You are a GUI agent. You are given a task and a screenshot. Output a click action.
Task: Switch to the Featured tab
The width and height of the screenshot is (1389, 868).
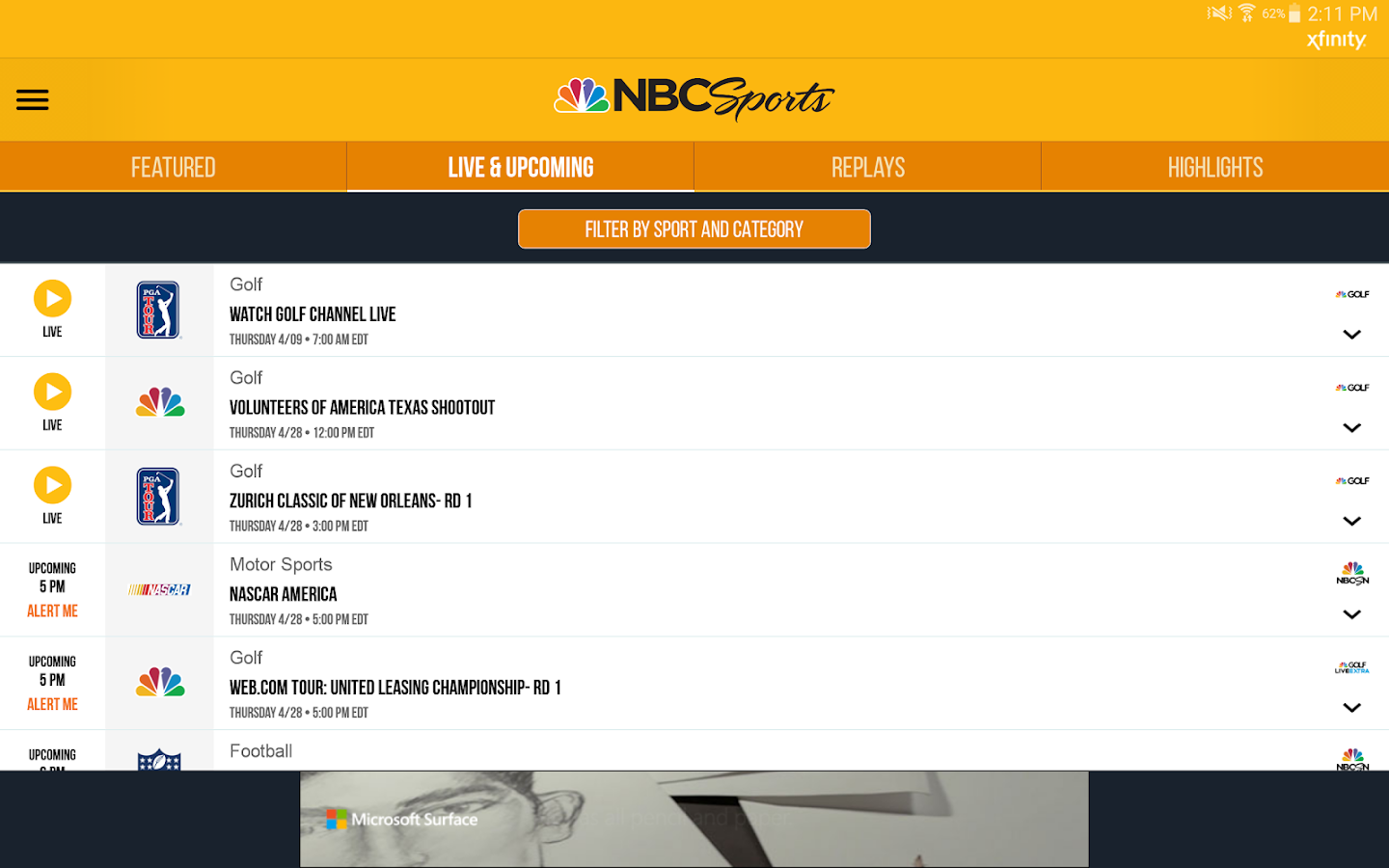pos(174,167)
